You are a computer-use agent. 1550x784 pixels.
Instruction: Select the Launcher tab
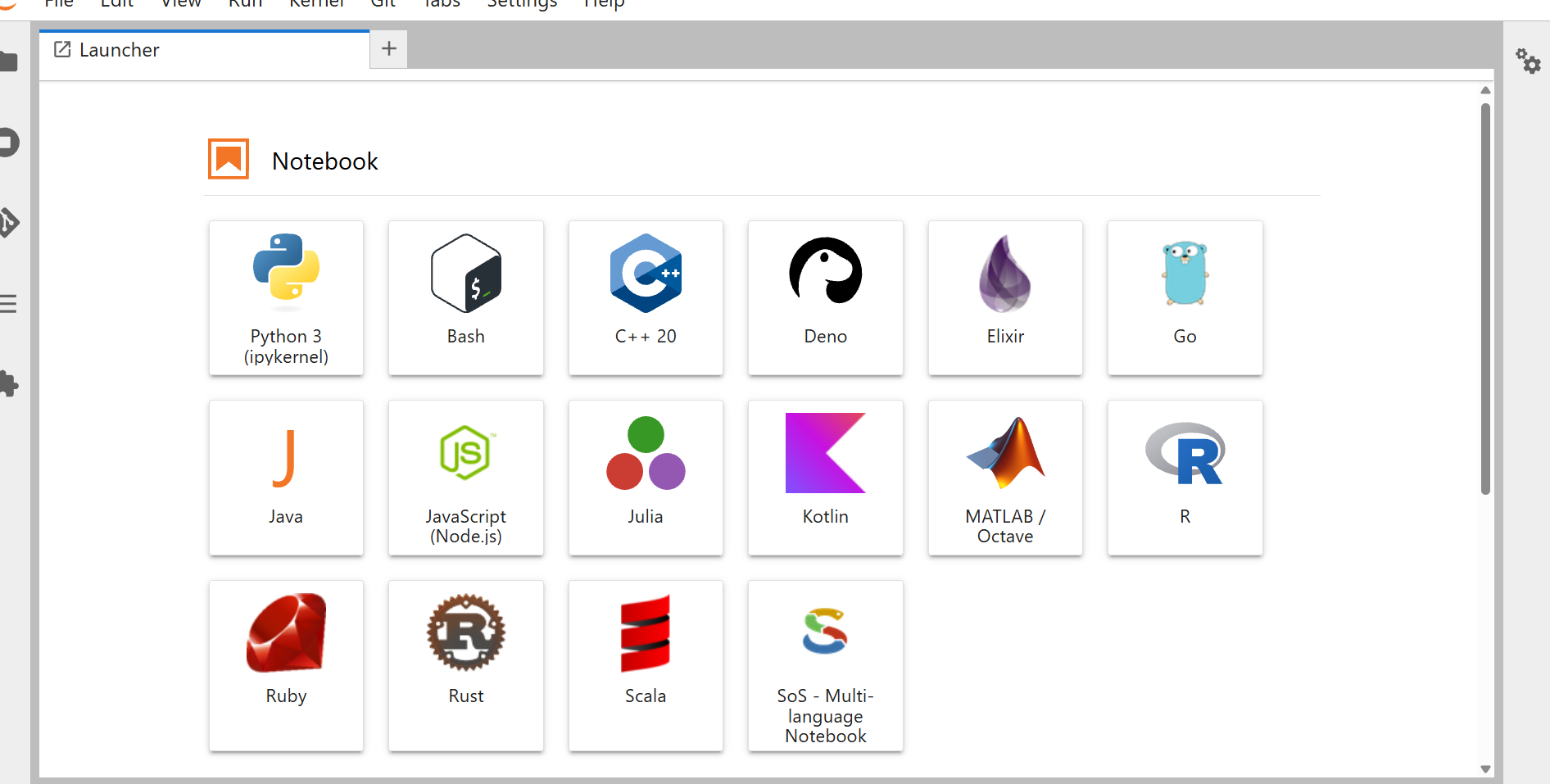[205, 50]
